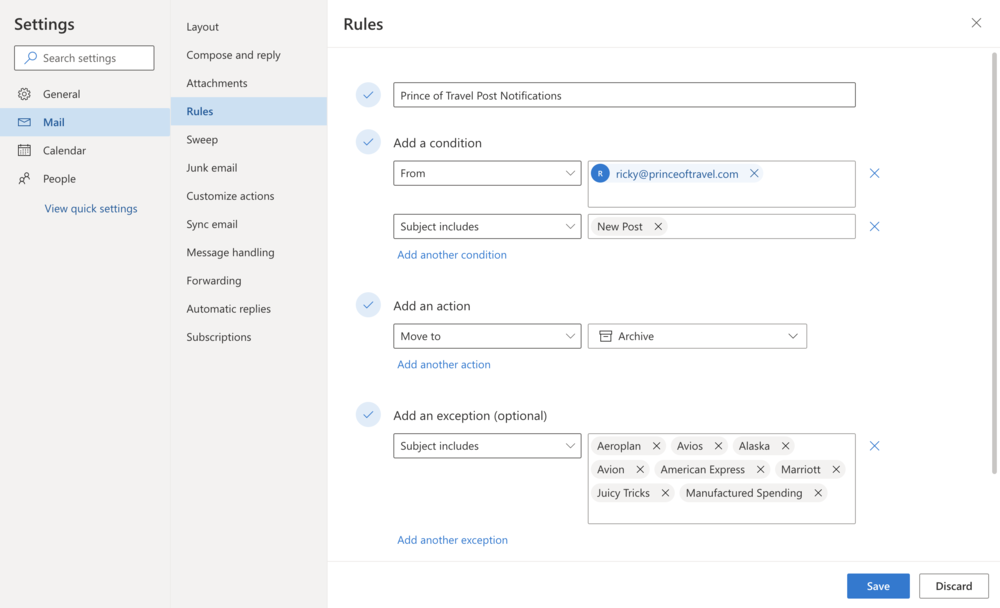This screenshot has width=1000, height=608.
Task: Expand the Move to action dropdown
Action: (x=487, y=336)
